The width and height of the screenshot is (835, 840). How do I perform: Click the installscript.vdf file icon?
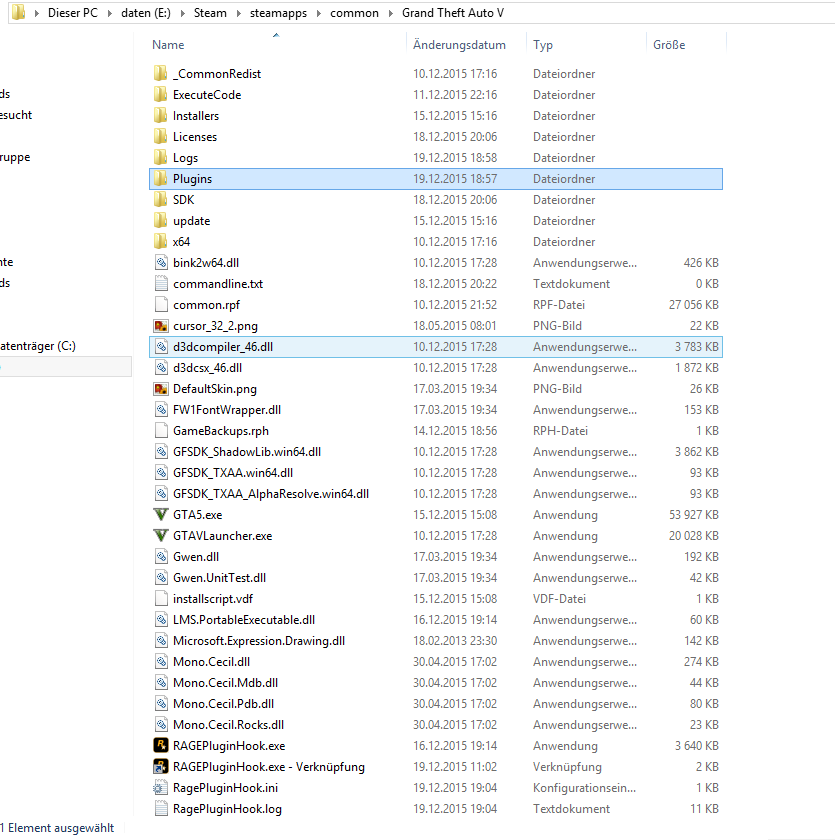pos(161,598)
